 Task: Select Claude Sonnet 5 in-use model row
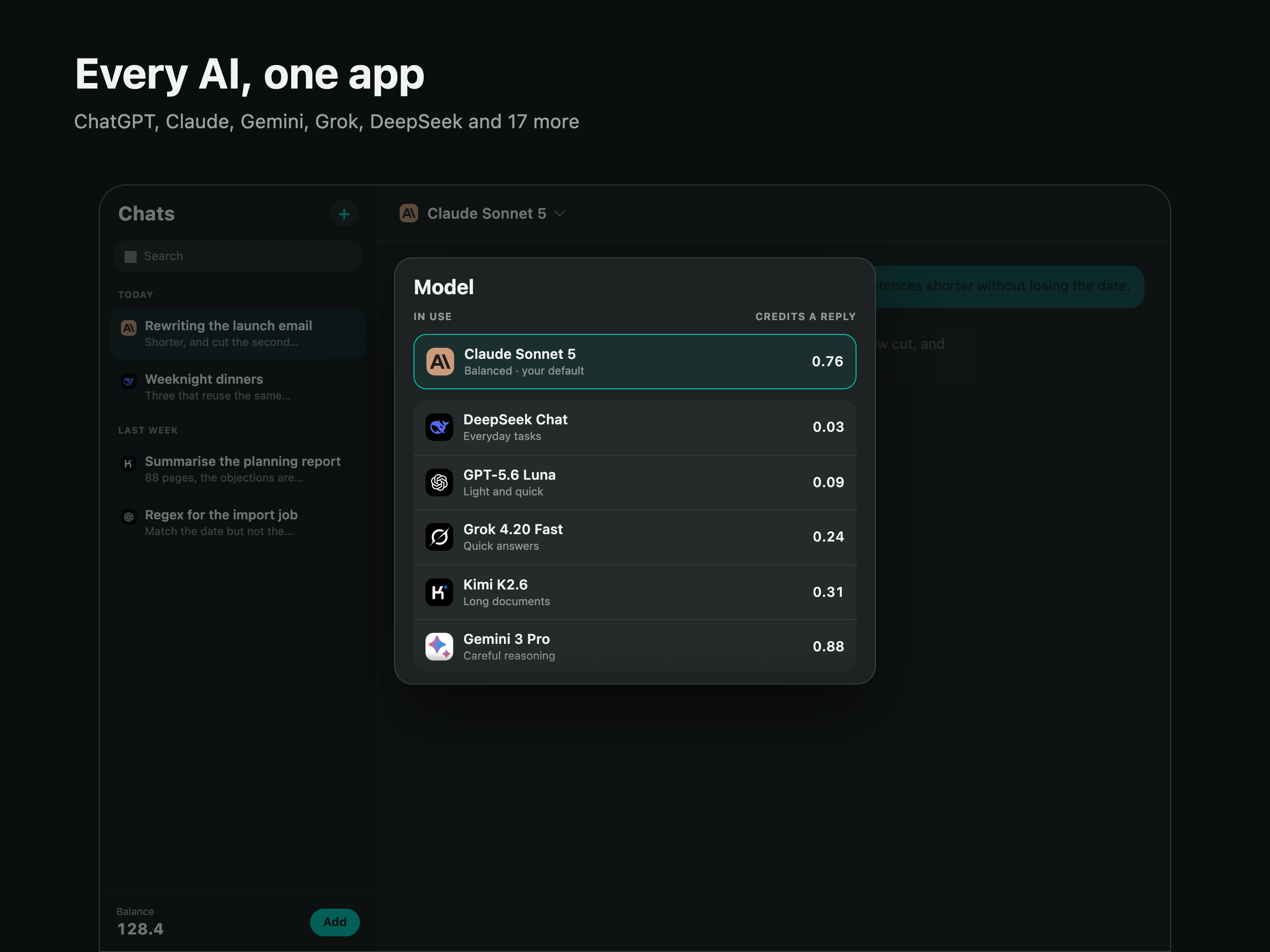coord(635,362)
